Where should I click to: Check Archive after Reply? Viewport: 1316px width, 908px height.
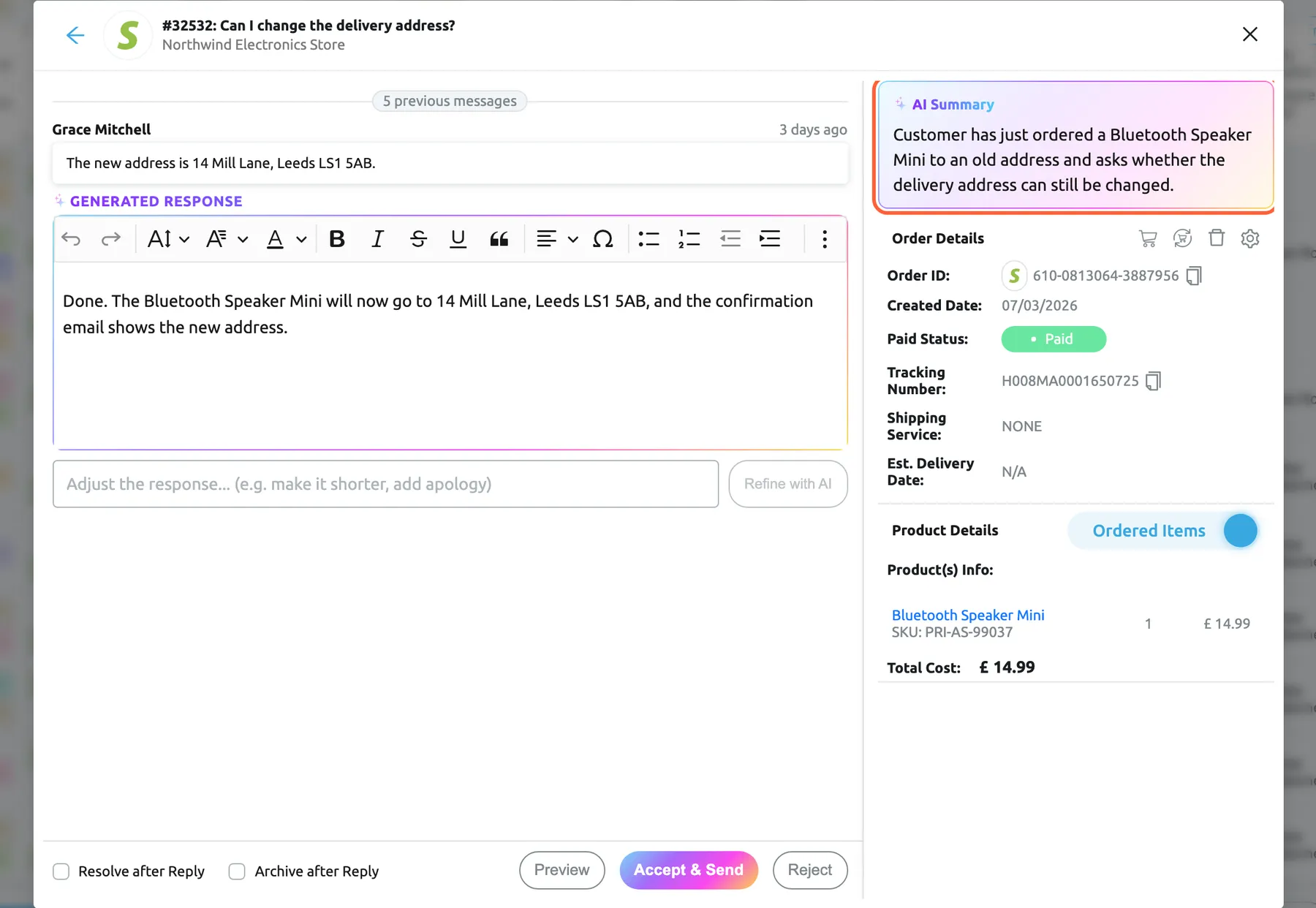pyautogui.click(x=237, y=871)
